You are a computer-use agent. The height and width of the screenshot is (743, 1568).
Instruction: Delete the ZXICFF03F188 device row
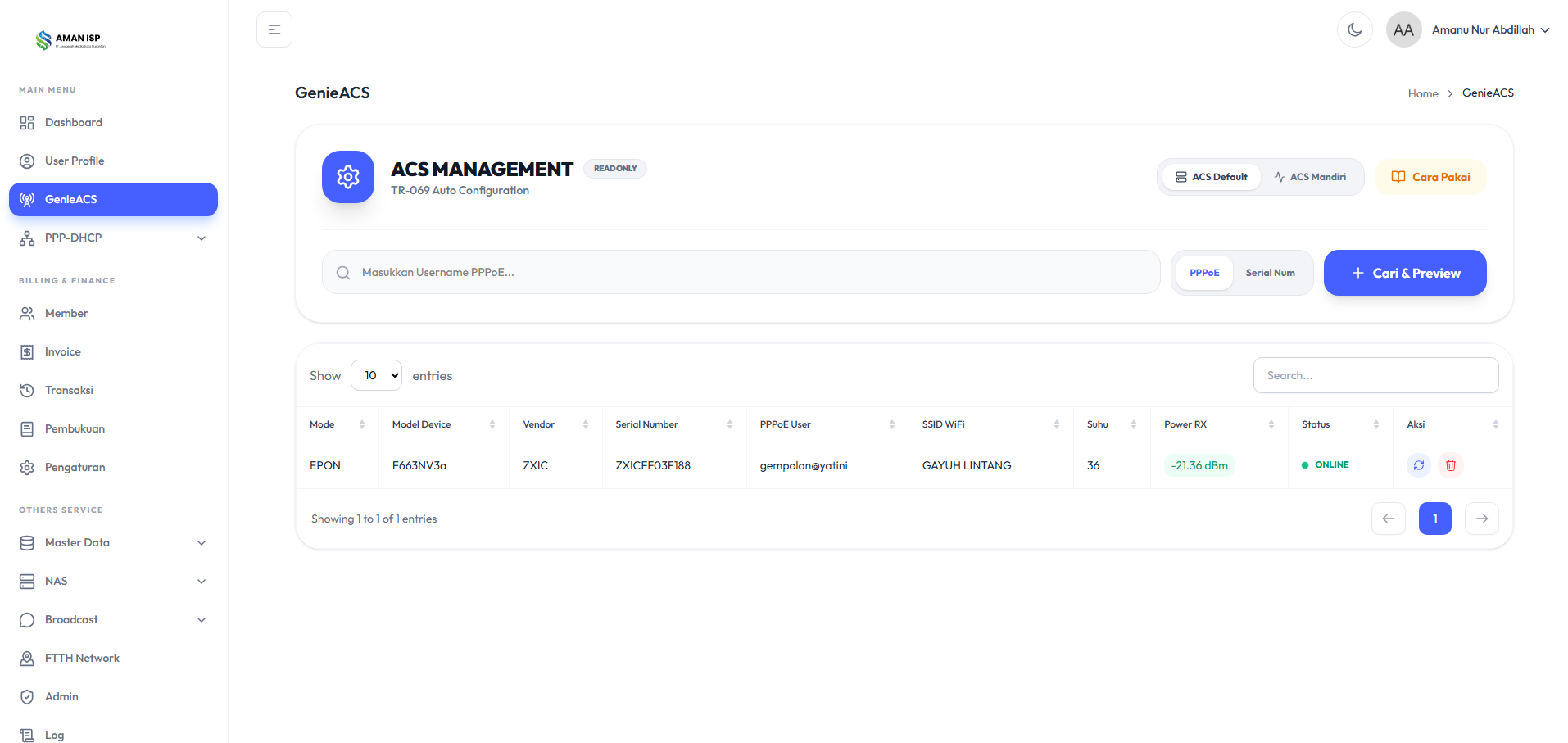tap(1451, 465)
